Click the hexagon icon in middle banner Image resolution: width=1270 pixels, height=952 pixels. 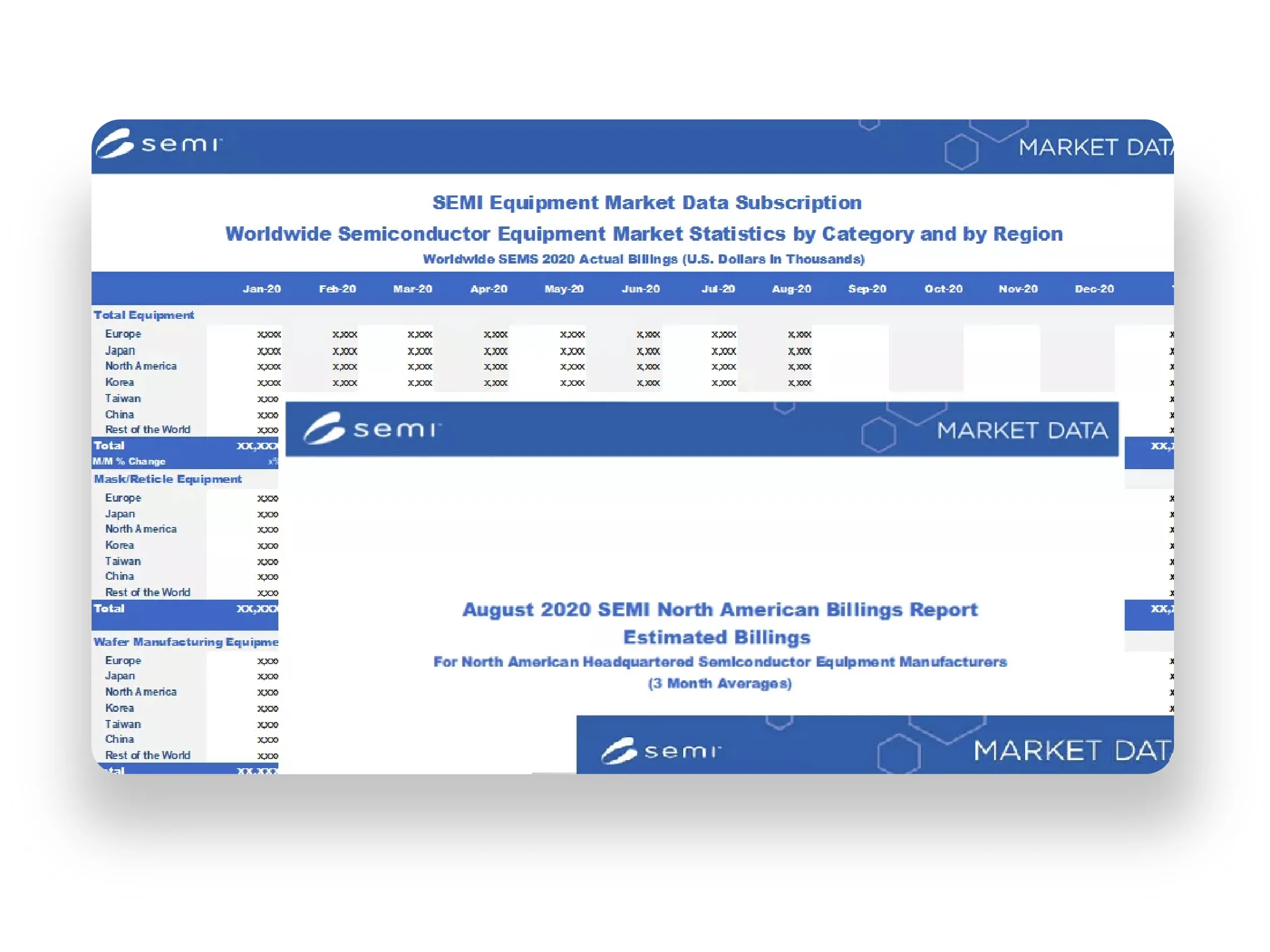(x=878, y=435)
